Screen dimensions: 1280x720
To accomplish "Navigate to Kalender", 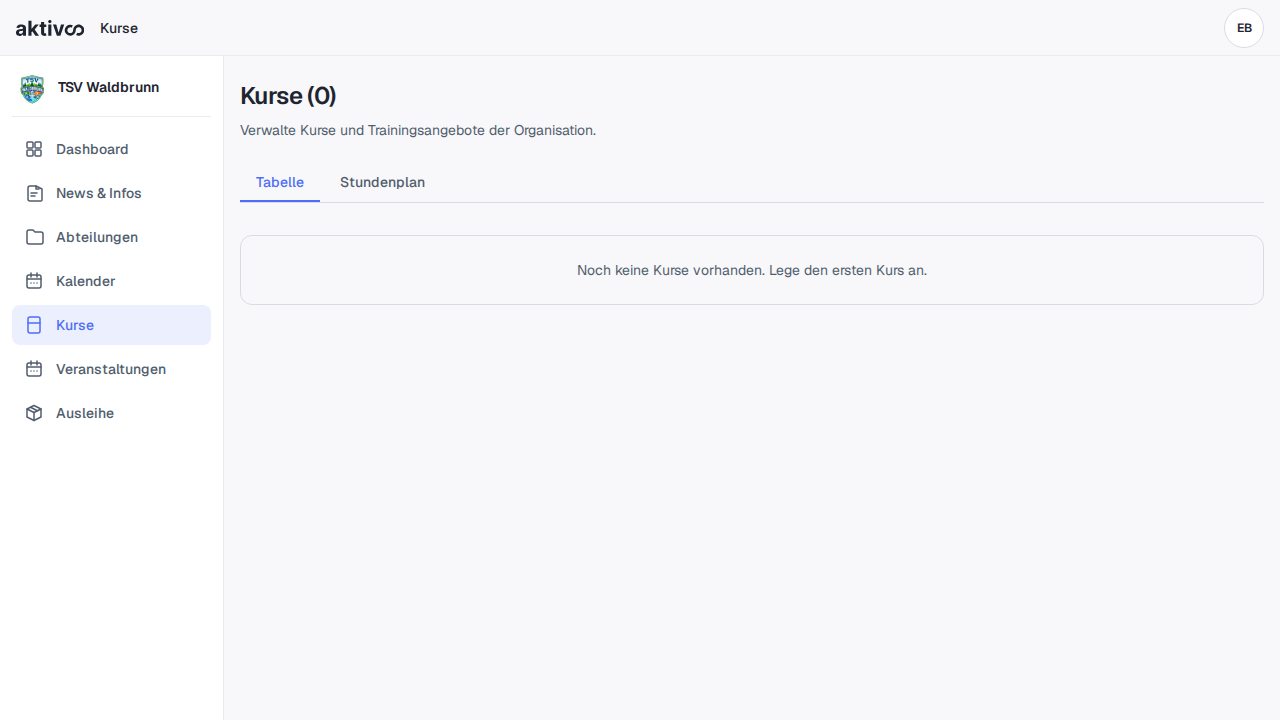I will click(111, 281).
